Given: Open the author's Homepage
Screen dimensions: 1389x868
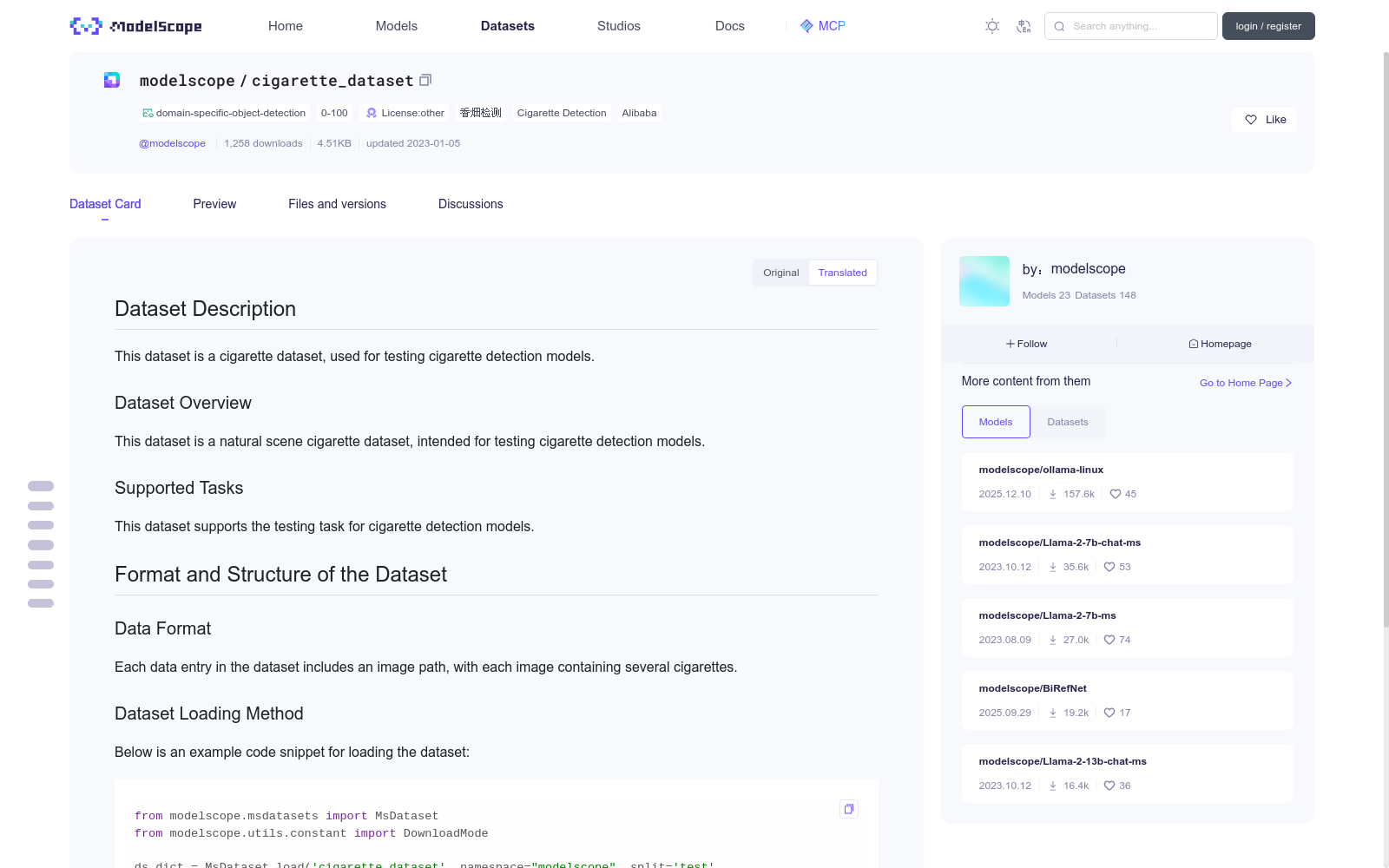Looking at the screenshot, I should 1220,344.
